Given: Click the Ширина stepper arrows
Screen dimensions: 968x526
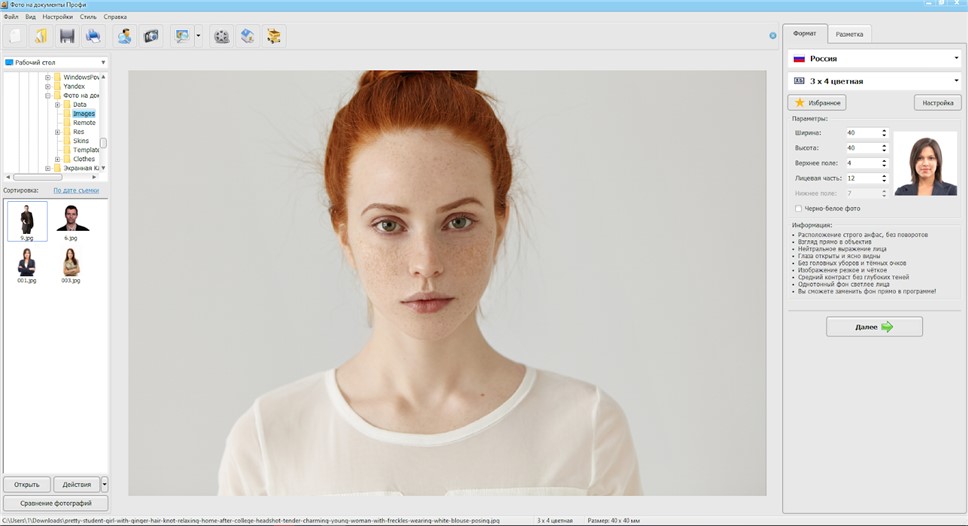Looking at the screenshot, I should (884, 133).
